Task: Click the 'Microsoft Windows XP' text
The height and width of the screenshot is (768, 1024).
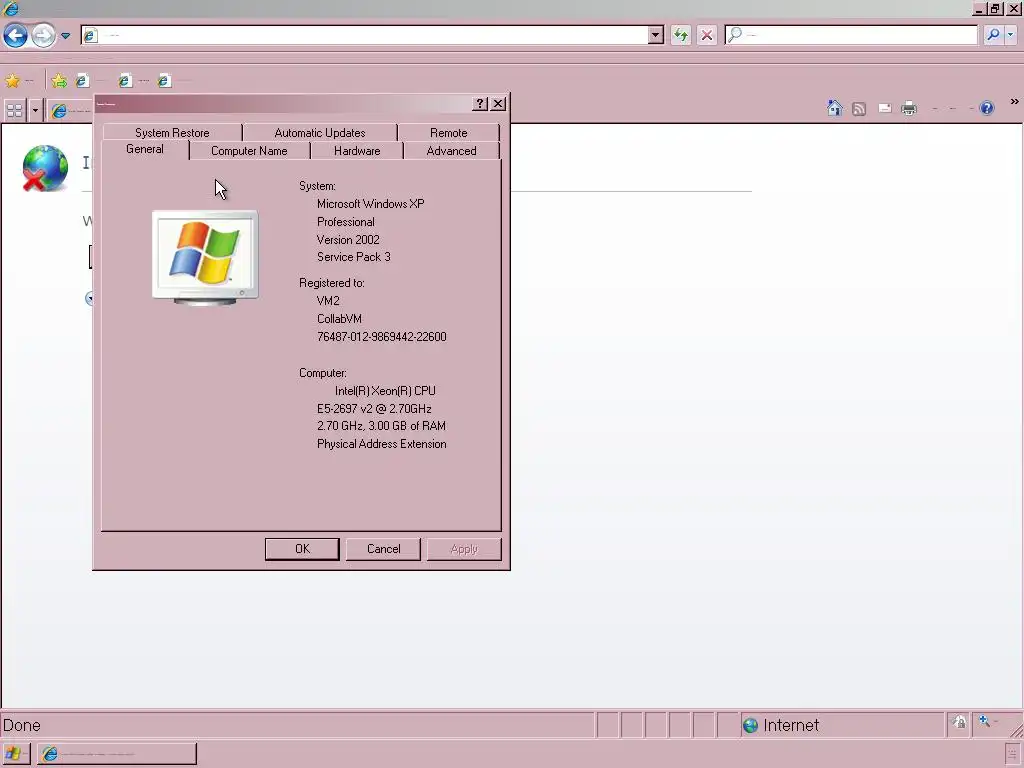Action: point(370,204)
